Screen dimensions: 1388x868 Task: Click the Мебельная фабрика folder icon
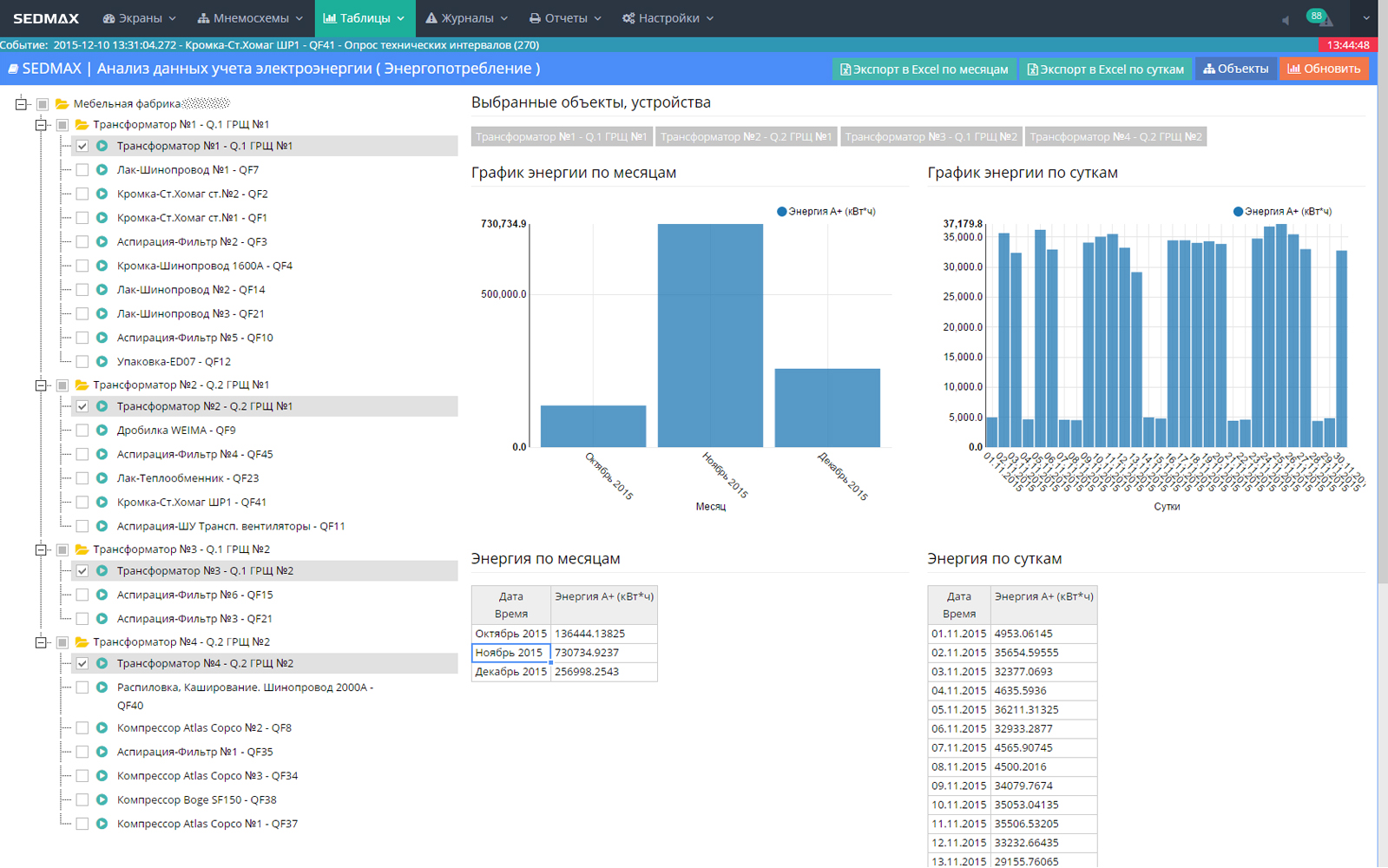[x=62, y=104]
